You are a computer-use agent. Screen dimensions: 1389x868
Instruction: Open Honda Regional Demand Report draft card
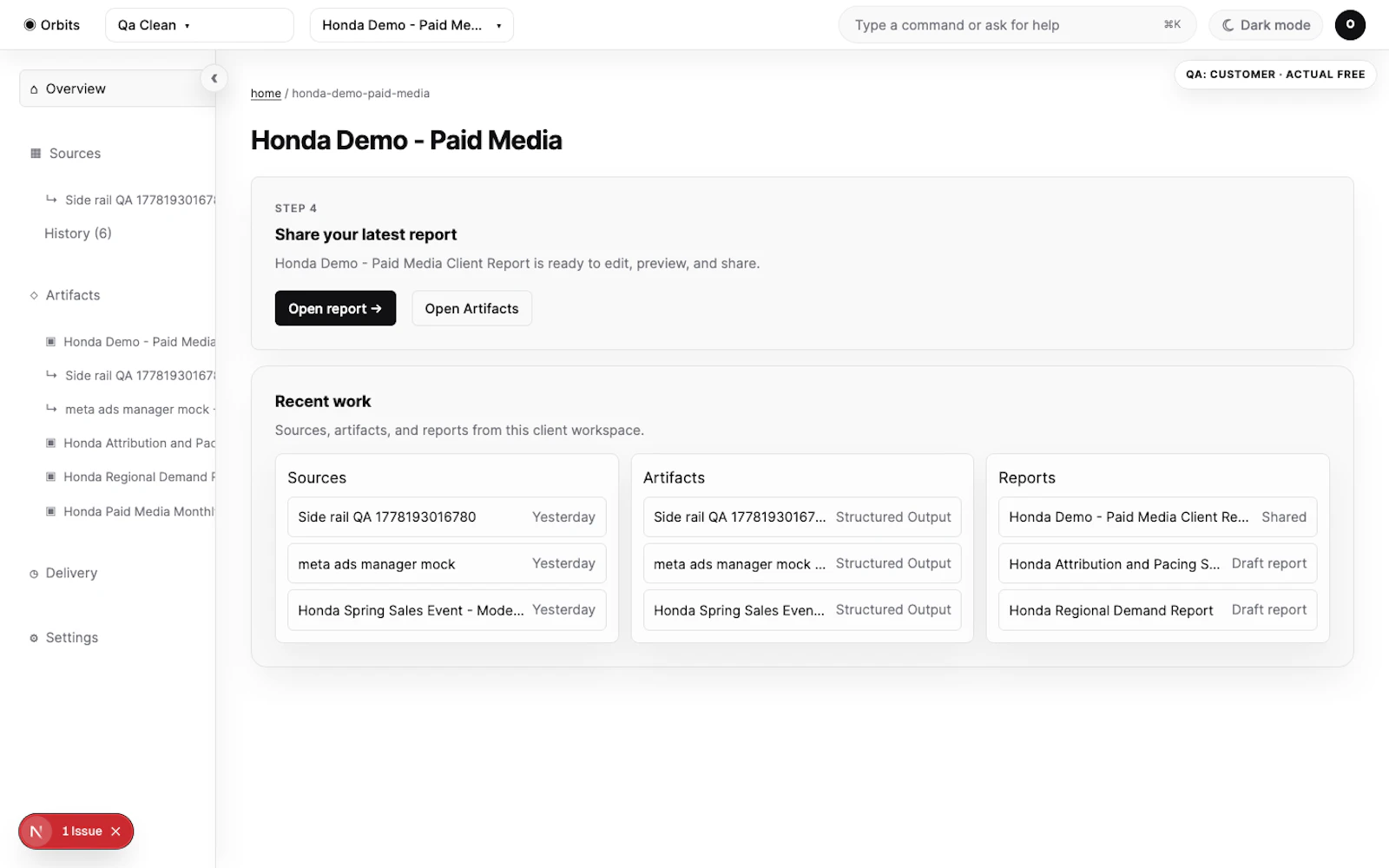tap(1158, 610)
